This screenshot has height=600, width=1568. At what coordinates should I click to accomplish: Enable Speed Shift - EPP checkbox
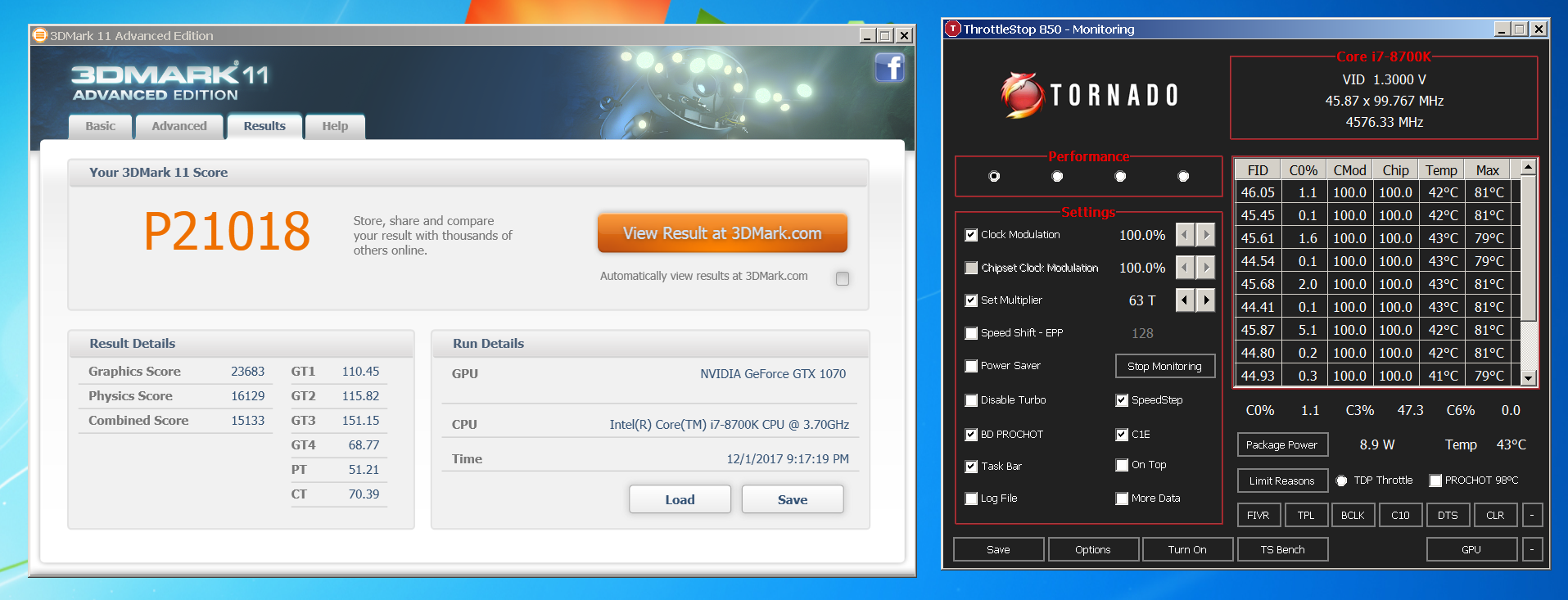971,333
